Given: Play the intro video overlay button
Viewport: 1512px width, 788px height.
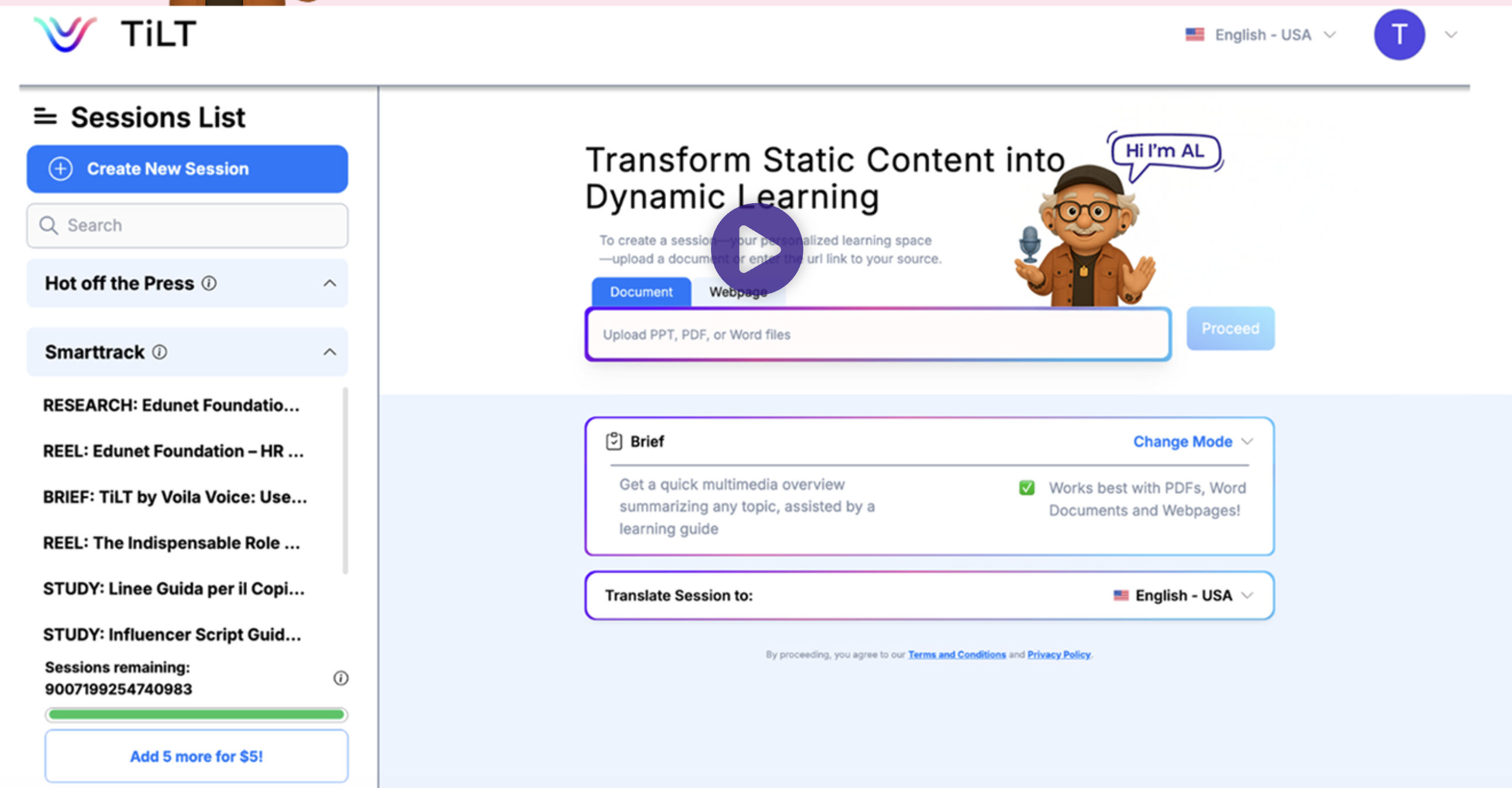Looking at the screenshot, I should click(757, 249).
